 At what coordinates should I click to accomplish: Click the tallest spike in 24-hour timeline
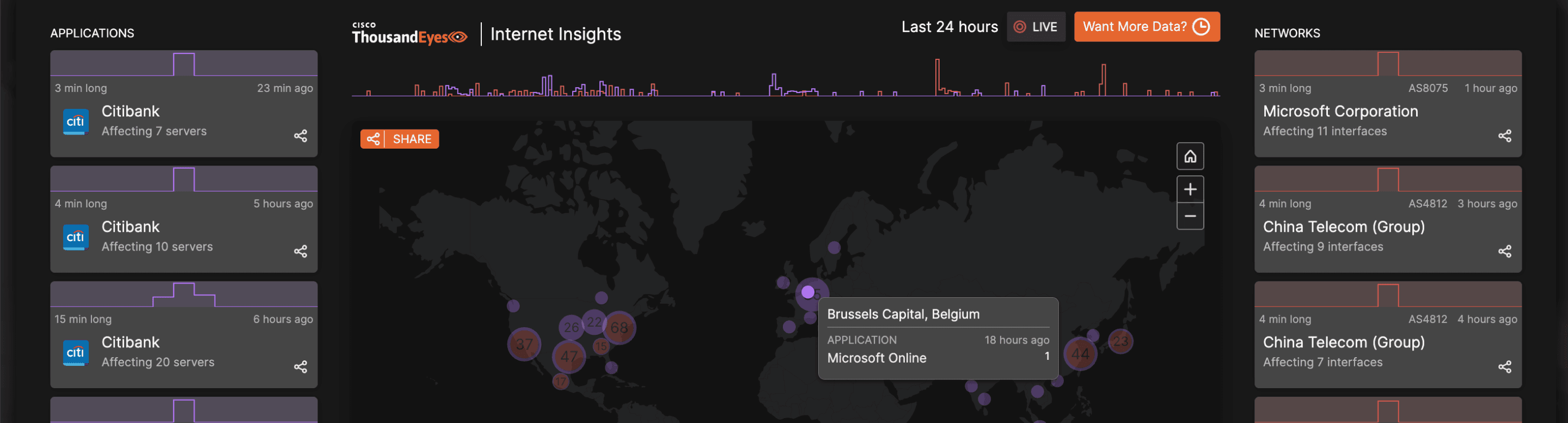(938, 77)
